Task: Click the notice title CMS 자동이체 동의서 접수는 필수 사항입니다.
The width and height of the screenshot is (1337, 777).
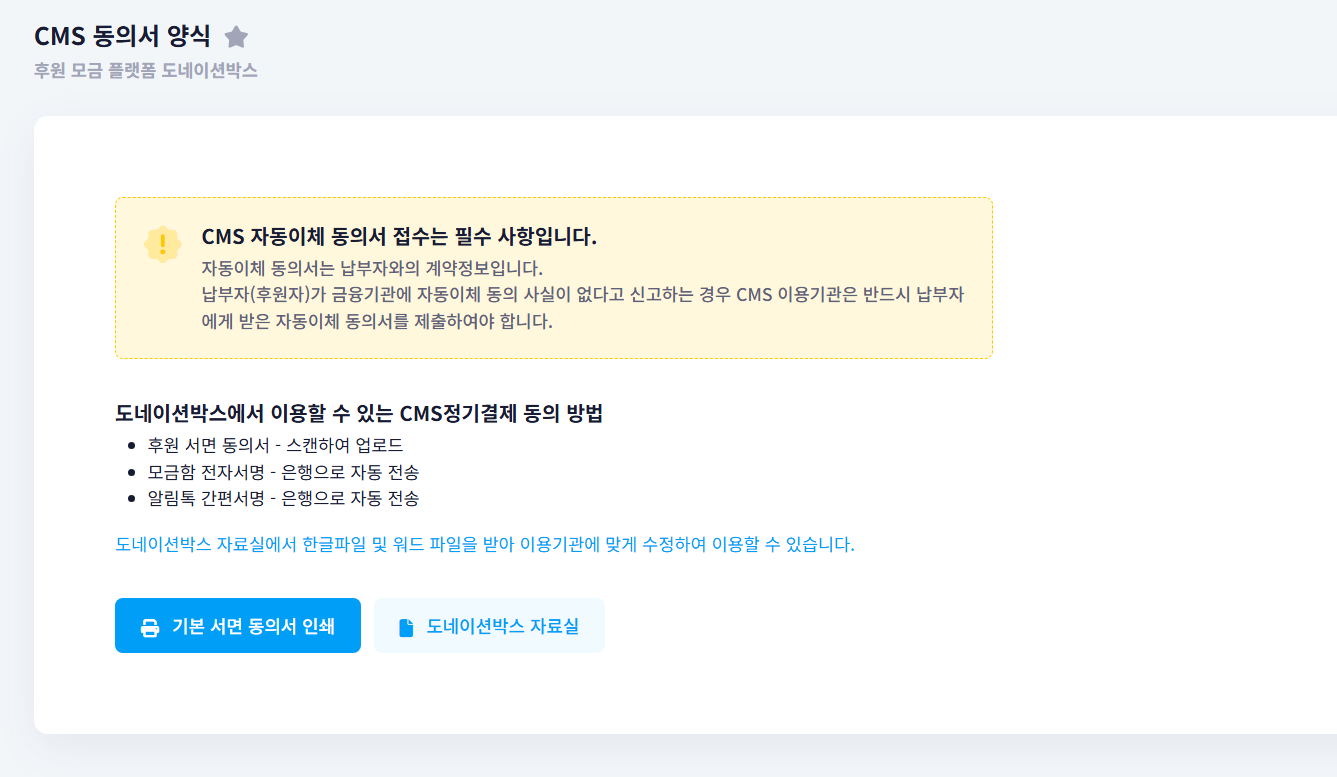Action: 399,237
